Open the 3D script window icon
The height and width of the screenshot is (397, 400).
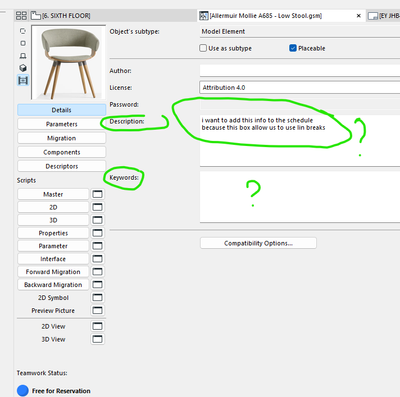click(97, 220)
